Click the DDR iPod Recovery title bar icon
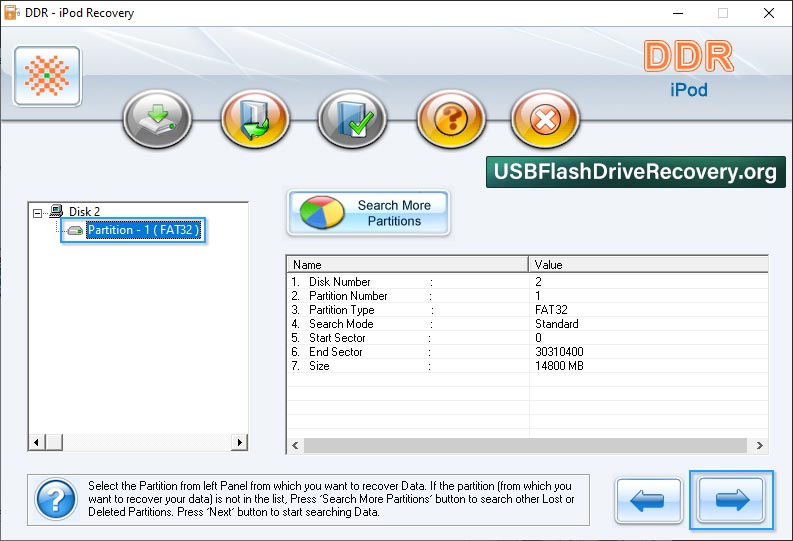Viewport: 793px width, 541px height. tap(11, 13)
